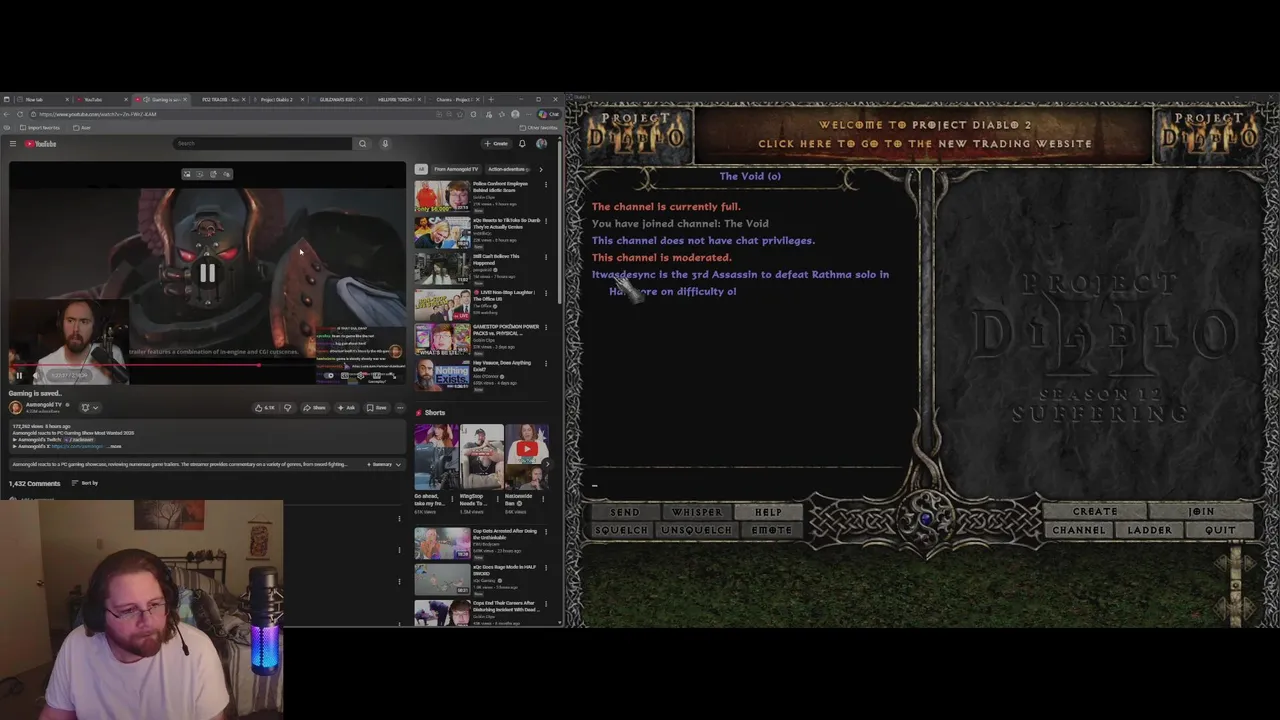
Task: Save the video to a playlist
Action: (x=376, y=408)
